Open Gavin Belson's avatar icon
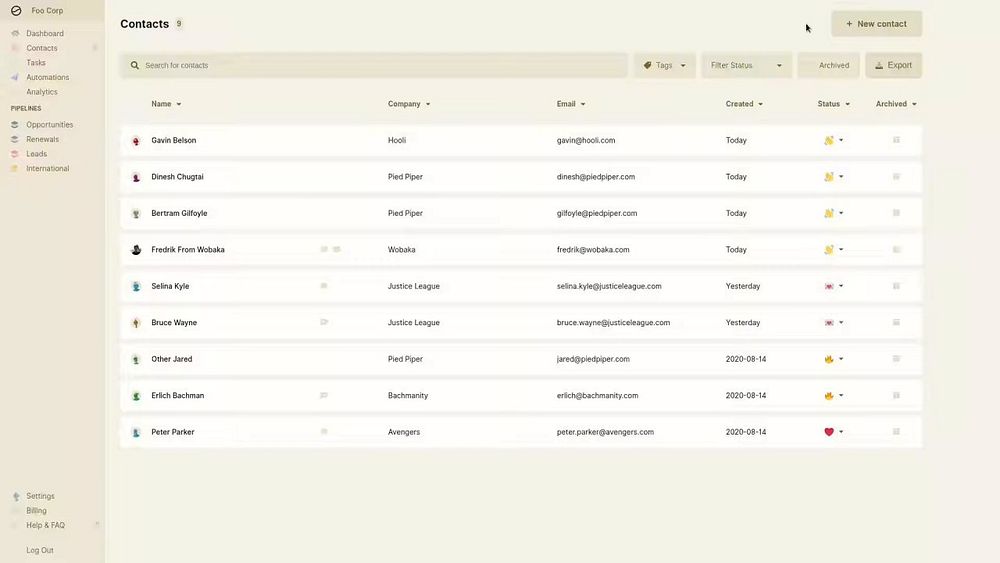The image size is (1000, 563). click(x=136, y=141)
